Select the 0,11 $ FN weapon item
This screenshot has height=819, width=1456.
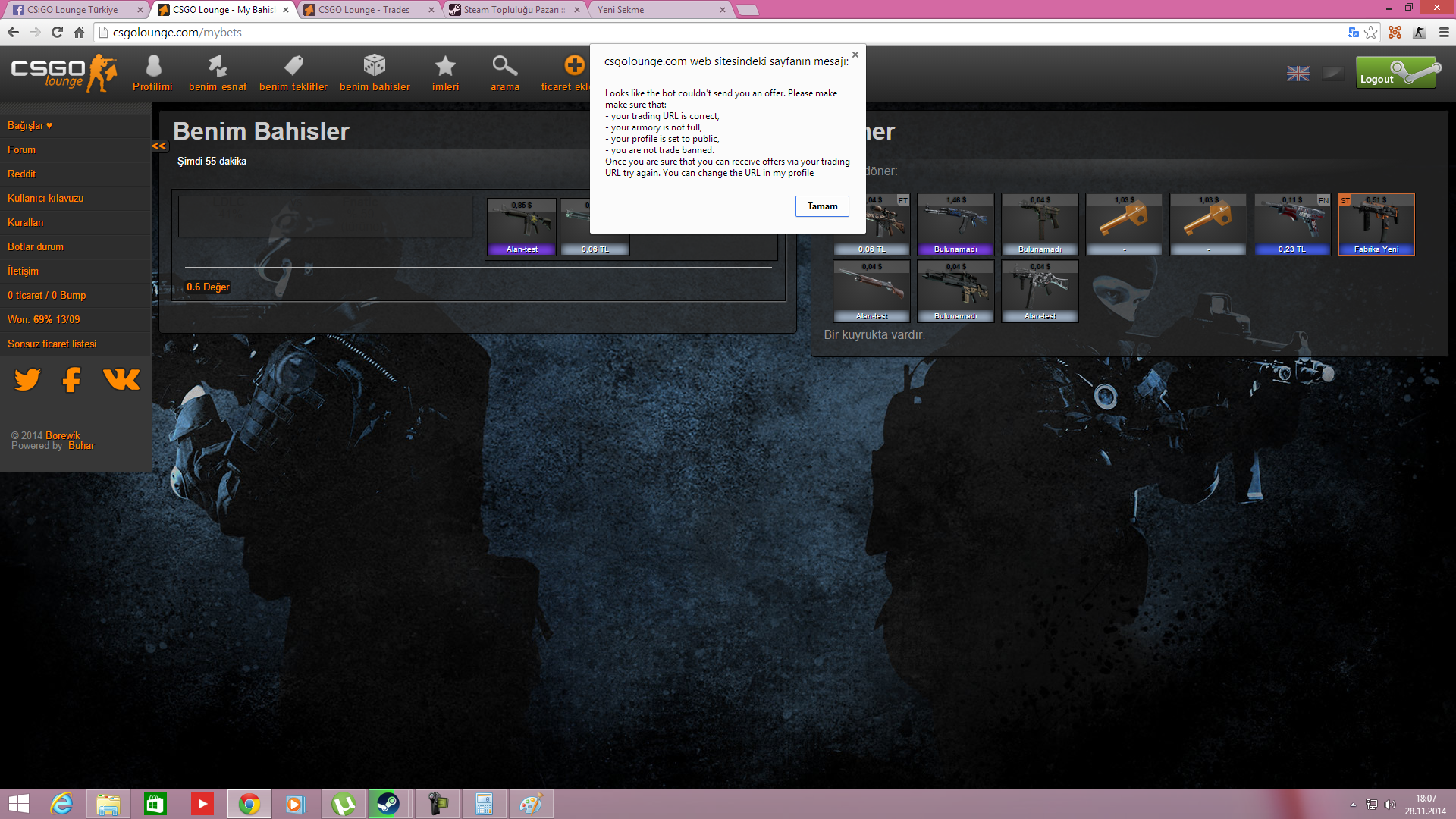(1292, 224)
